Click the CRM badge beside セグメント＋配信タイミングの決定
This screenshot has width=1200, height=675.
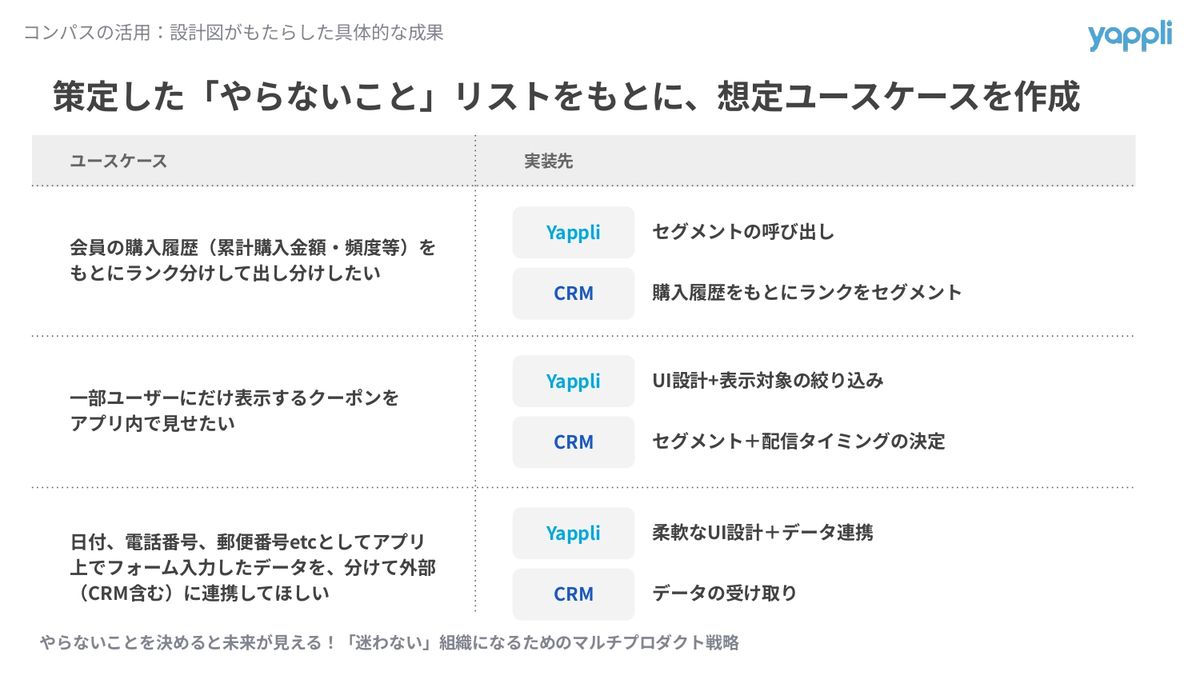573,442
